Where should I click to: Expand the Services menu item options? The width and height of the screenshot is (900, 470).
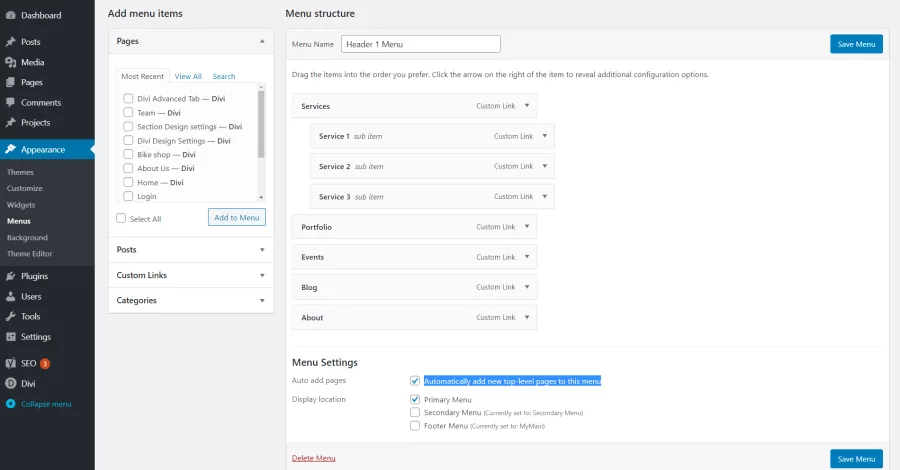(x=527, y=106)
